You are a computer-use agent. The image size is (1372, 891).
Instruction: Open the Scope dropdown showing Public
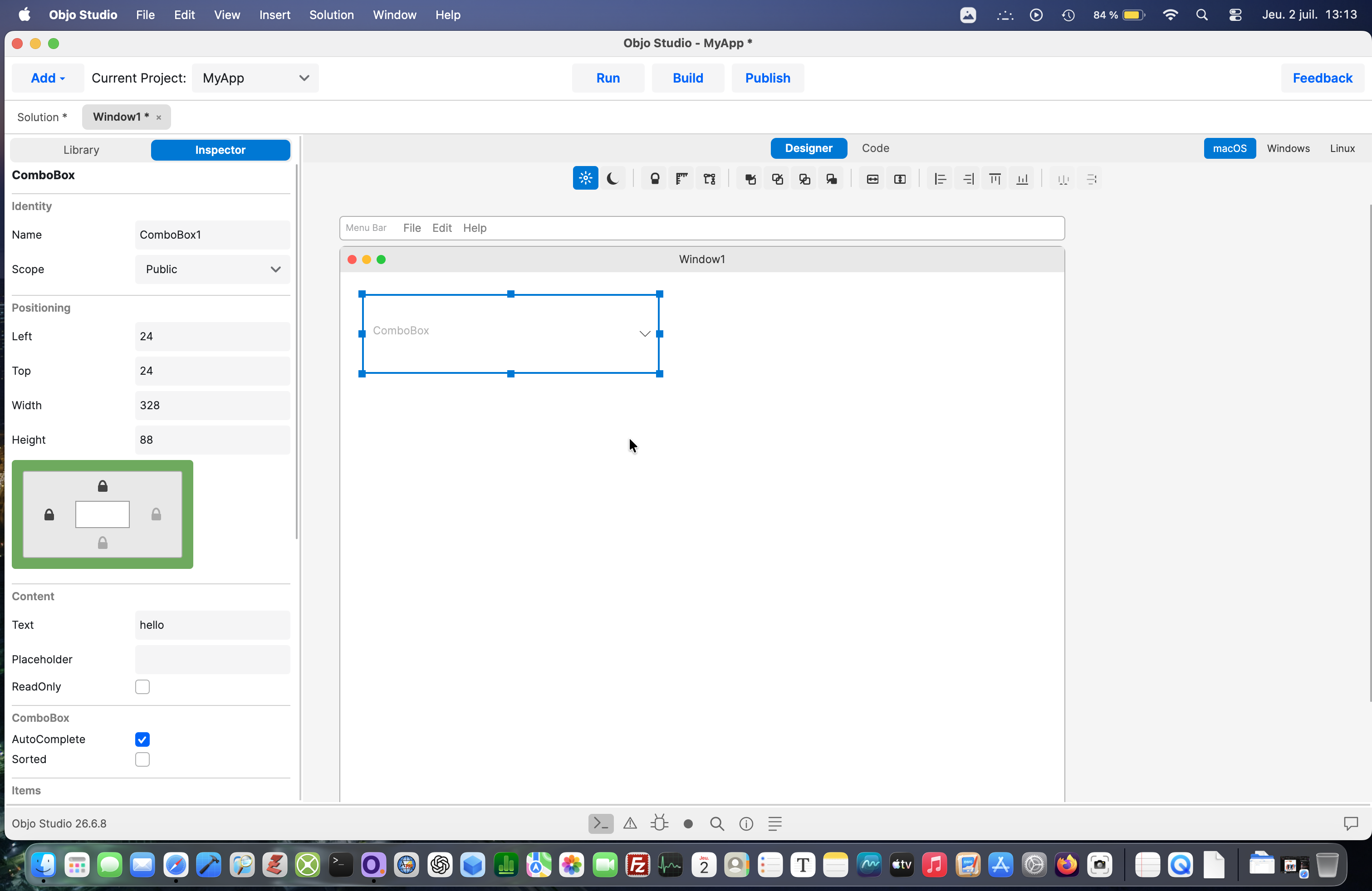click(x=212, y=269)
